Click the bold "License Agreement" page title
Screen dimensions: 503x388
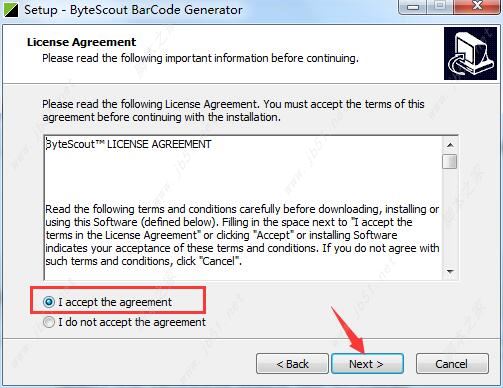coord(81,42)
